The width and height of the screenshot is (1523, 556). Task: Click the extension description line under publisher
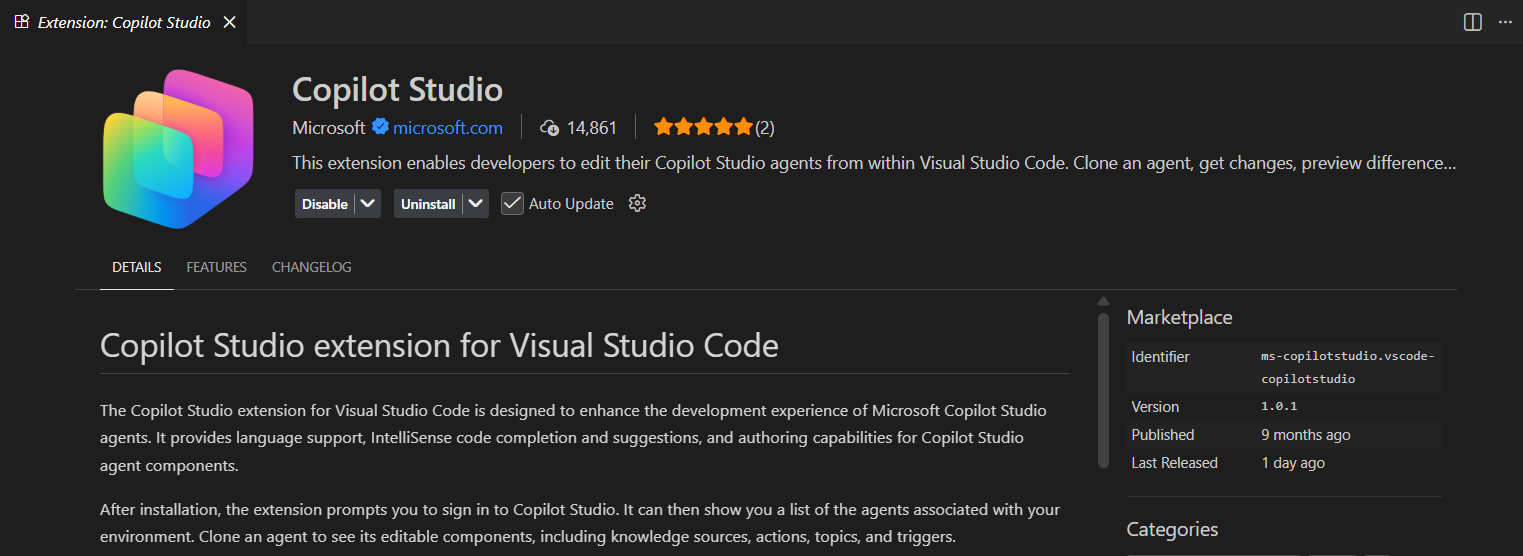point(874,162)
